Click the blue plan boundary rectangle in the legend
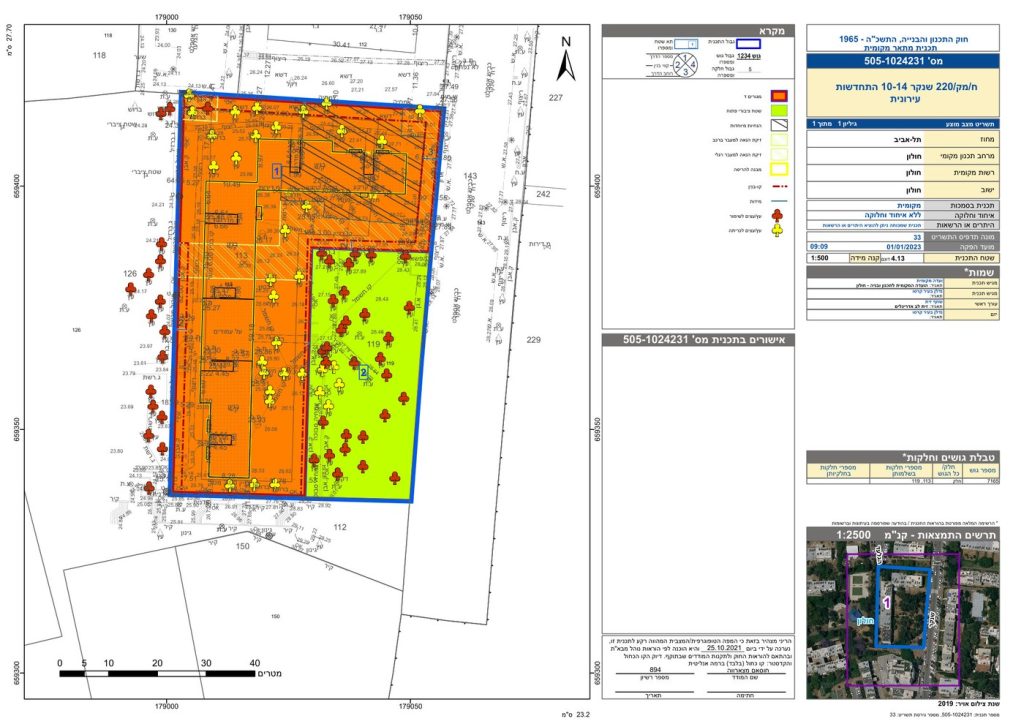 point(750,44)
